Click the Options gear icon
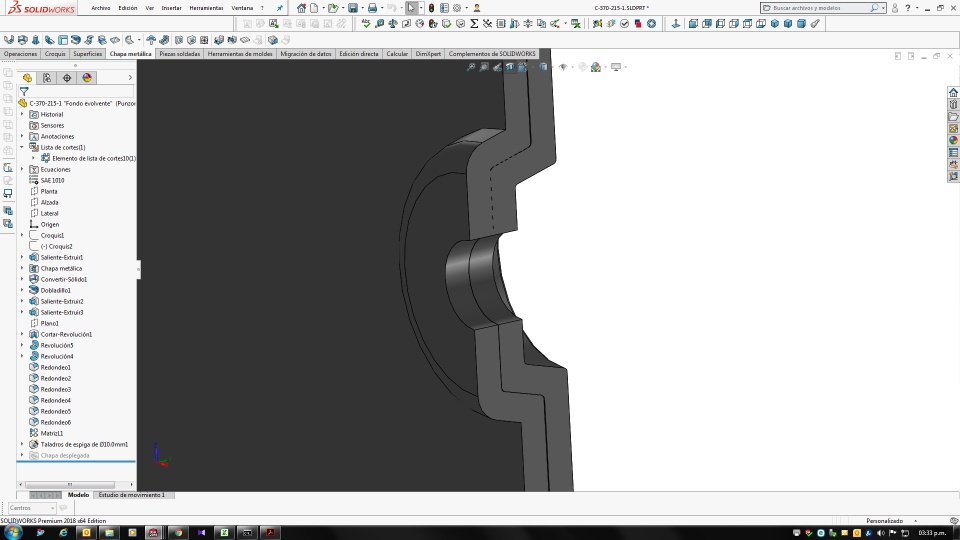This screenshot has width=960, height=540. tap(456, 8)
